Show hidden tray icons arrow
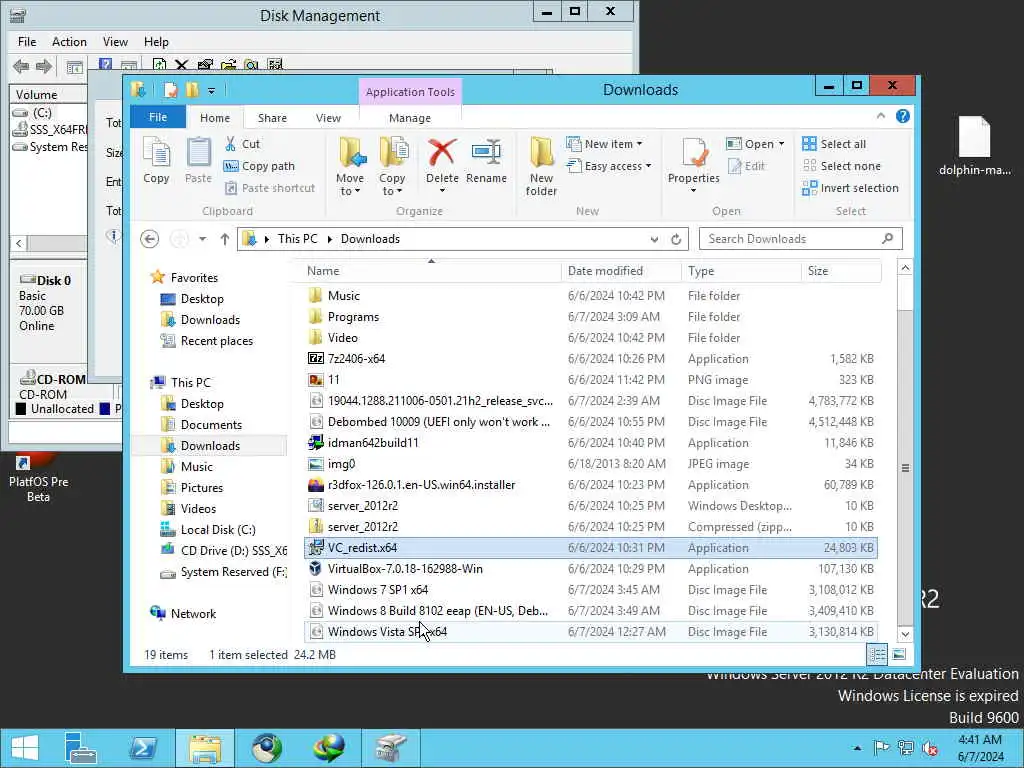 click(x=857, y=748)
